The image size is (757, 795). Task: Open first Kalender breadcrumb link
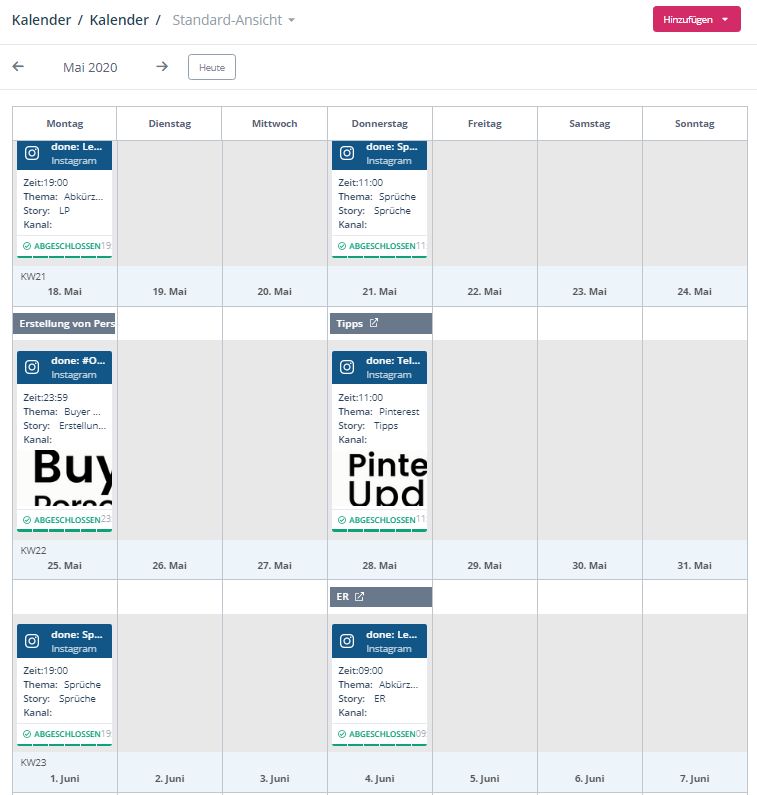pyautogui.click(x=41, y=20)
